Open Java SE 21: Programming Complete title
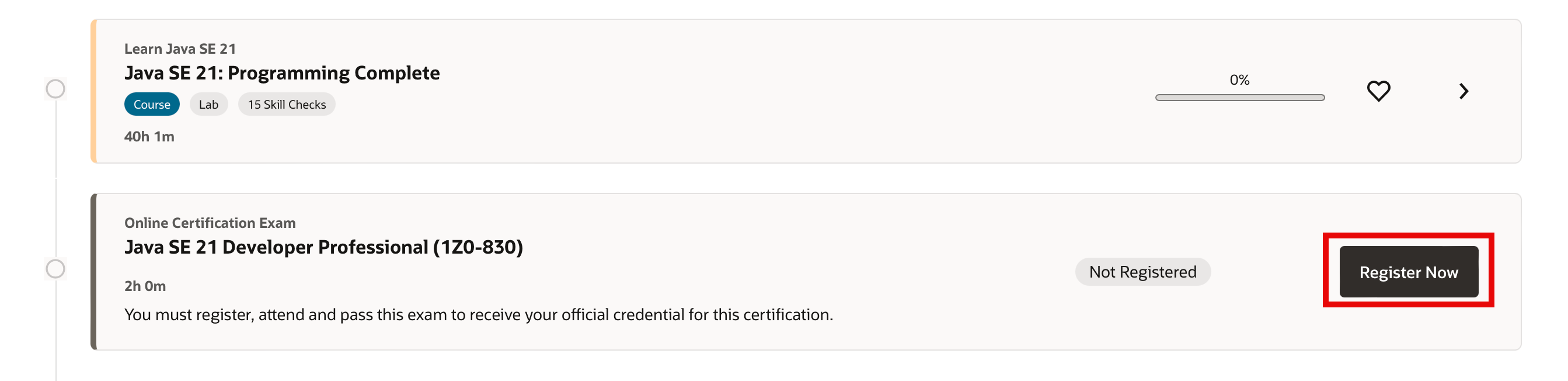This screenshot has width=1568, height=381. [x=282, y=73]
